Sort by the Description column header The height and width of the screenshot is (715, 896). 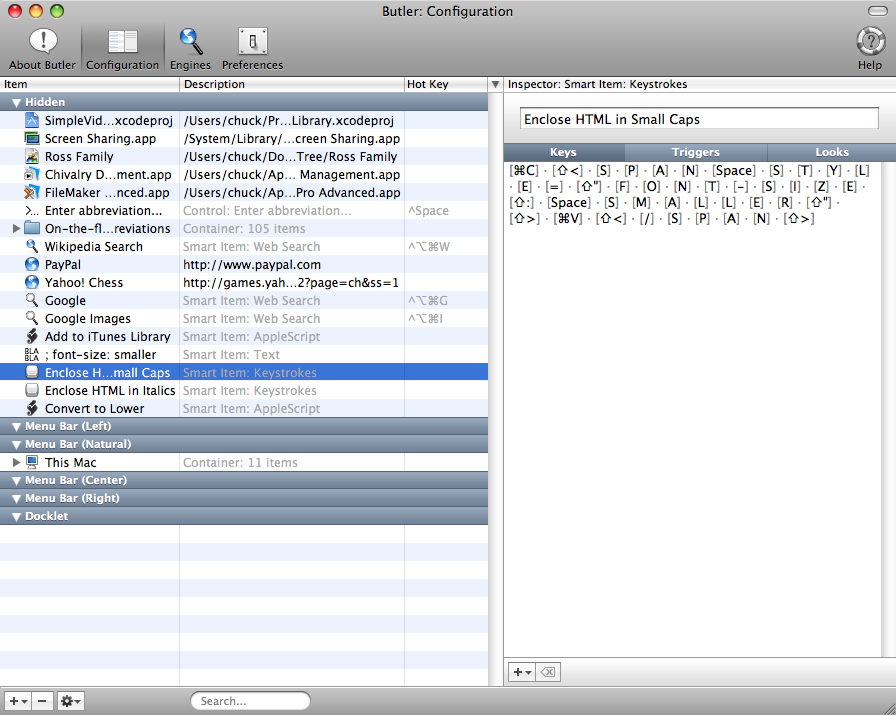point(292,84)
